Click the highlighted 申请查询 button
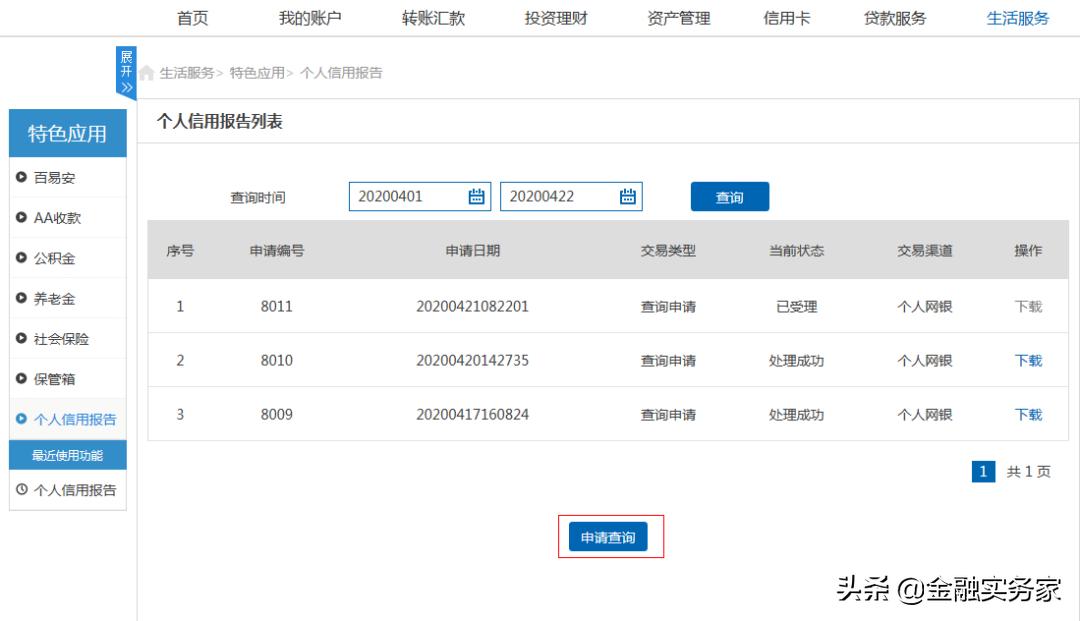Screen dimensions: 1080x621 pyautogui.click(x=608, y=536)
